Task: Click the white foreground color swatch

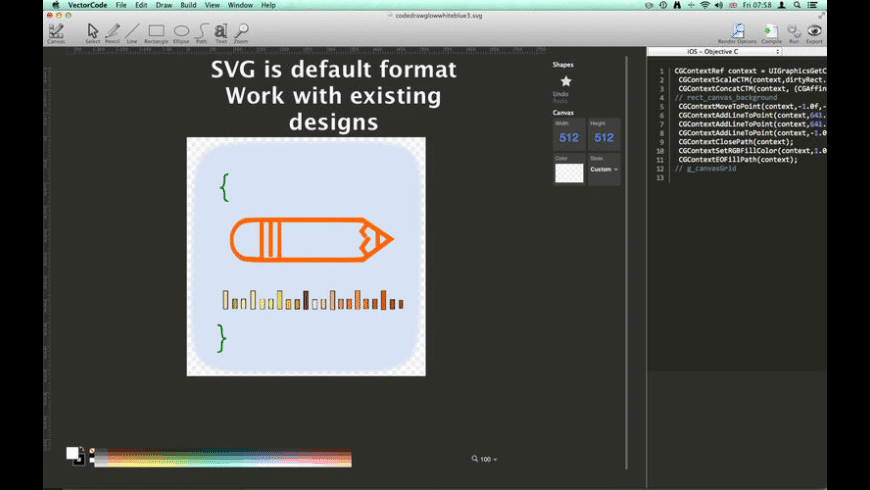Action: pos(72,453)
